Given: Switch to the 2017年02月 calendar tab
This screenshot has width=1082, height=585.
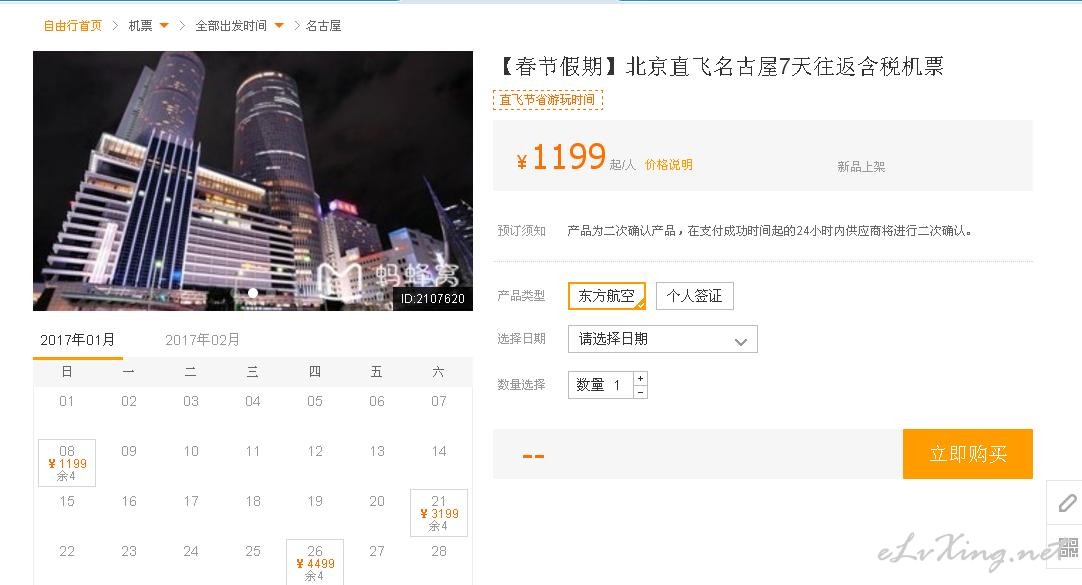Looking at the screenshot, I should click(202, 340).
